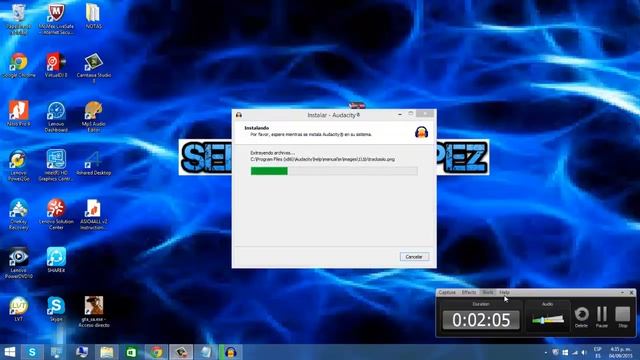Launch Lenovo Solution Center shortcut
The image size is (640, 360).
pos(56,214)
